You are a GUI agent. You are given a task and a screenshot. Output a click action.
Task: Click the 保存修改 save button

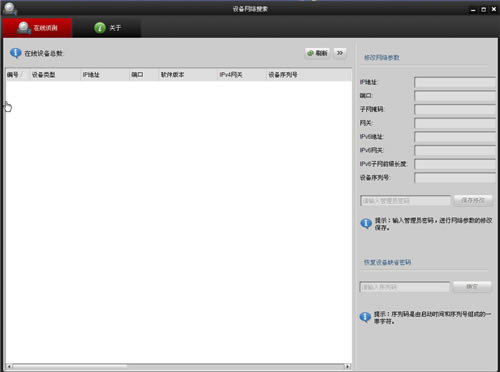point(473,200)
